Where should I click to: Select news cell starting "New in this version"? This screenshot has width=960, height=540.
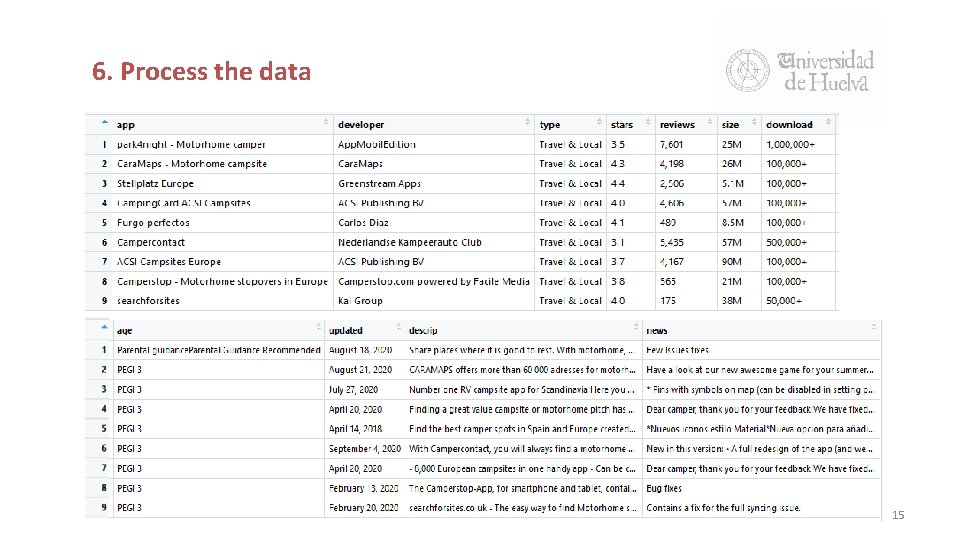click(x=760, y=449)
